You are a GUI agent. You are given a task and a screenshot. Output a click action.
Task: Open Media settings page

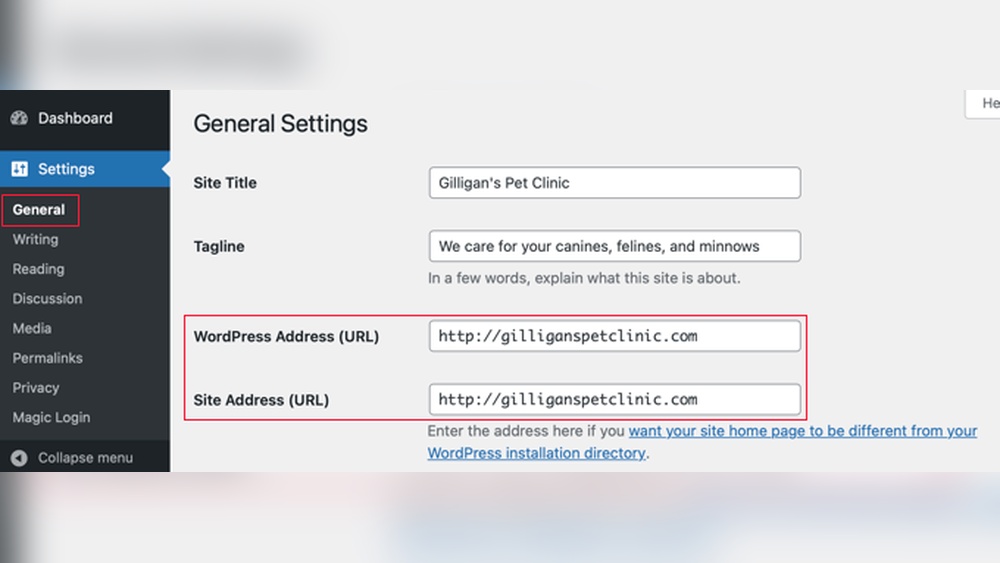pyautogui.click(x=32, y=328)
